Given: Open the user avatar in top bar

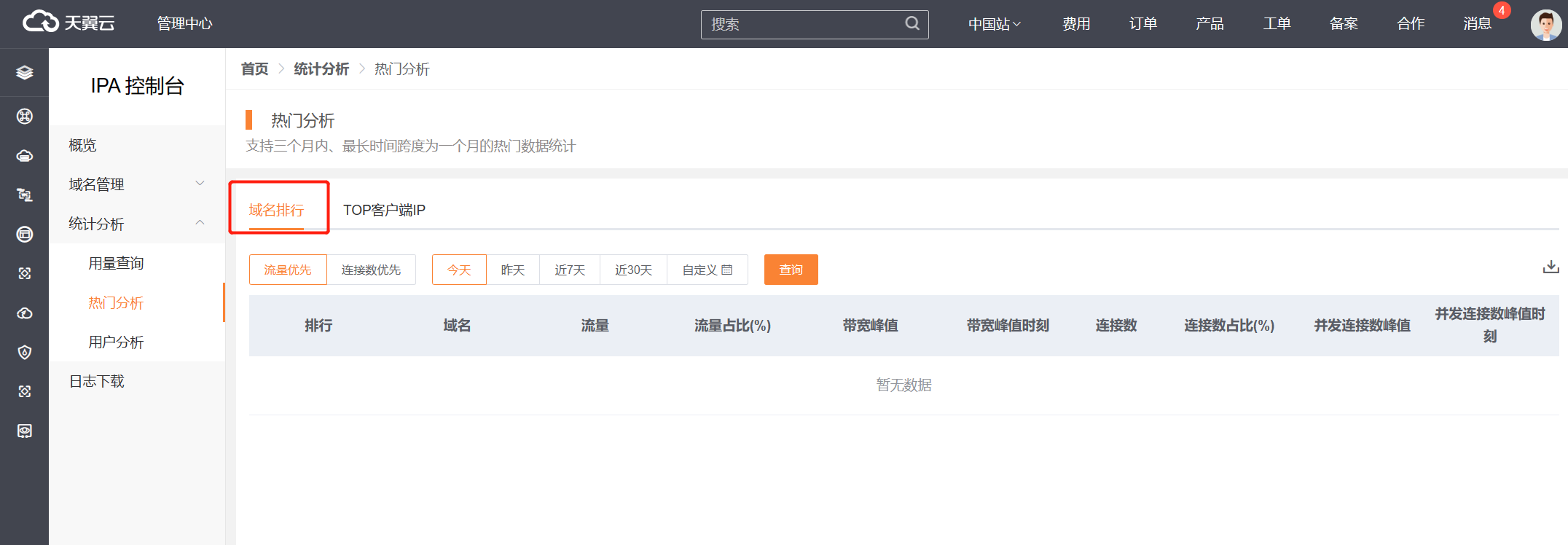Looking at the screenshot, I should pyautogui.click(x=1545, y=25).
